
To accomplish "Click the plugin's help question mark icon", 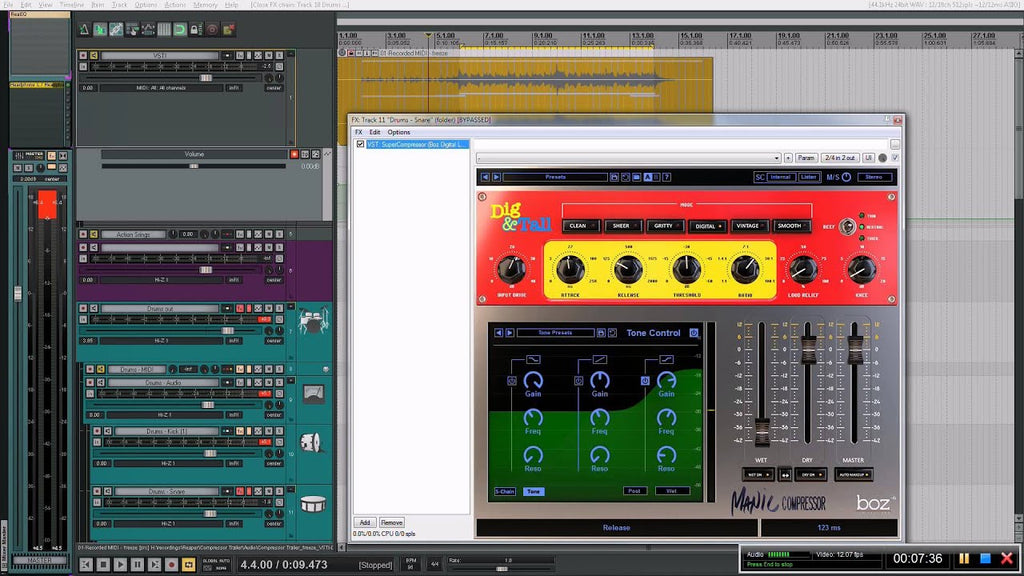I will [x=667, y=177].
